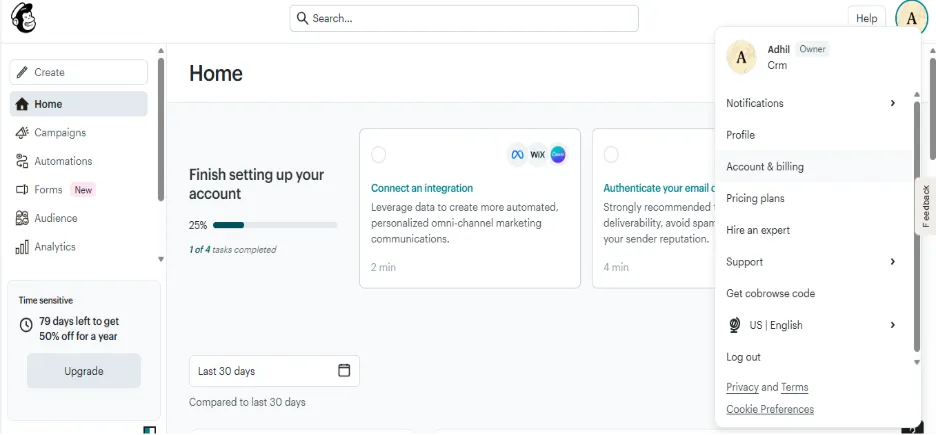This screenshot has height=435, width=936.
Task: Open the account avatar in top bar
Action: (x=912, y=18)
